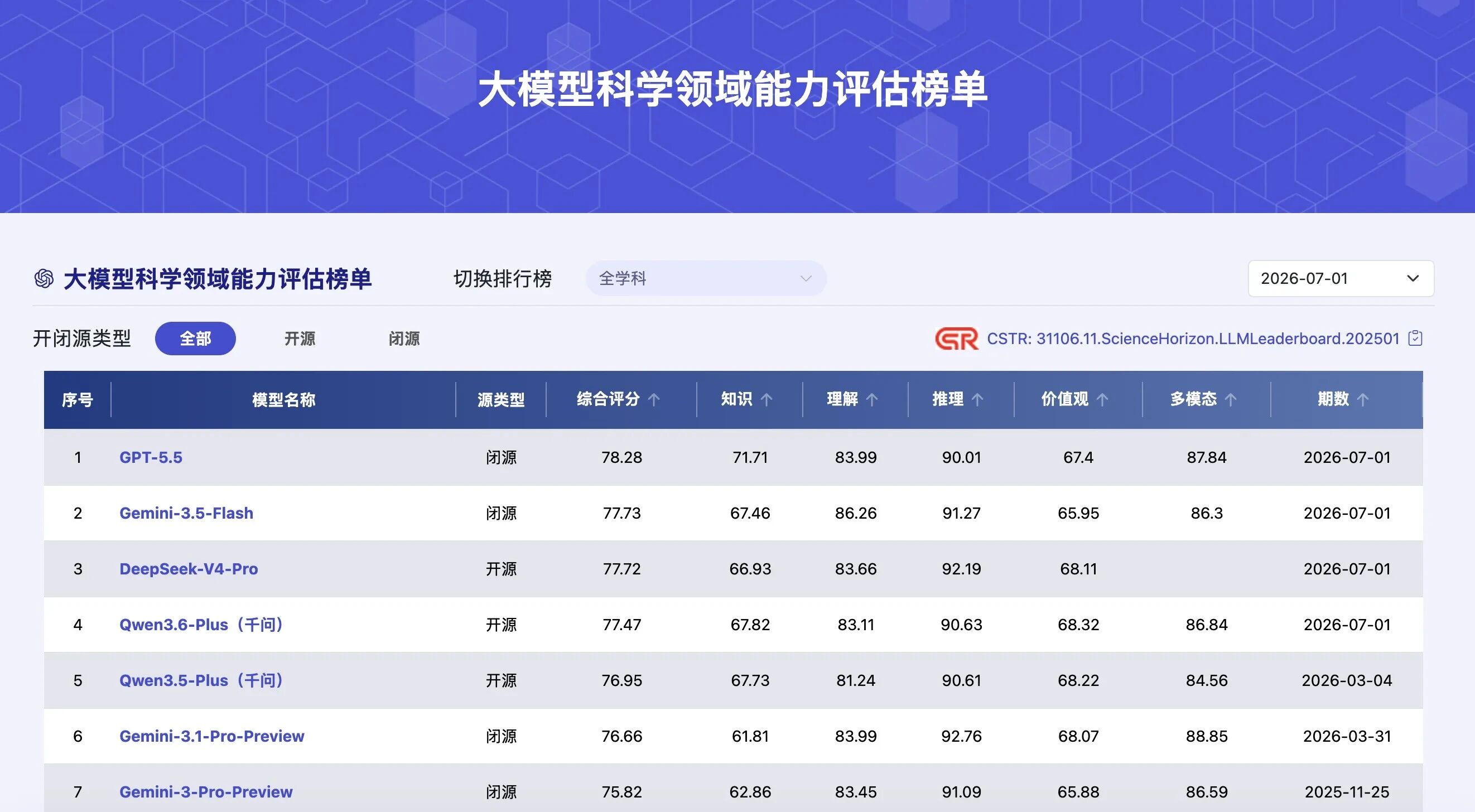Click the 推理 column header label
The height and width of the screenshot is (812, 1475).
click(948, 399)
